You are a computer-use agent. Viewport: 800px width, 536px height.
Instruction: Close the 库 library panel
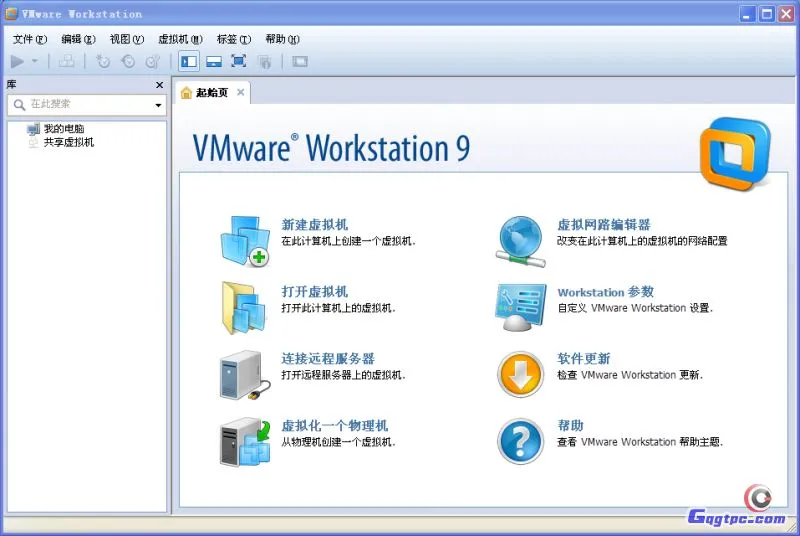(160, 85)
